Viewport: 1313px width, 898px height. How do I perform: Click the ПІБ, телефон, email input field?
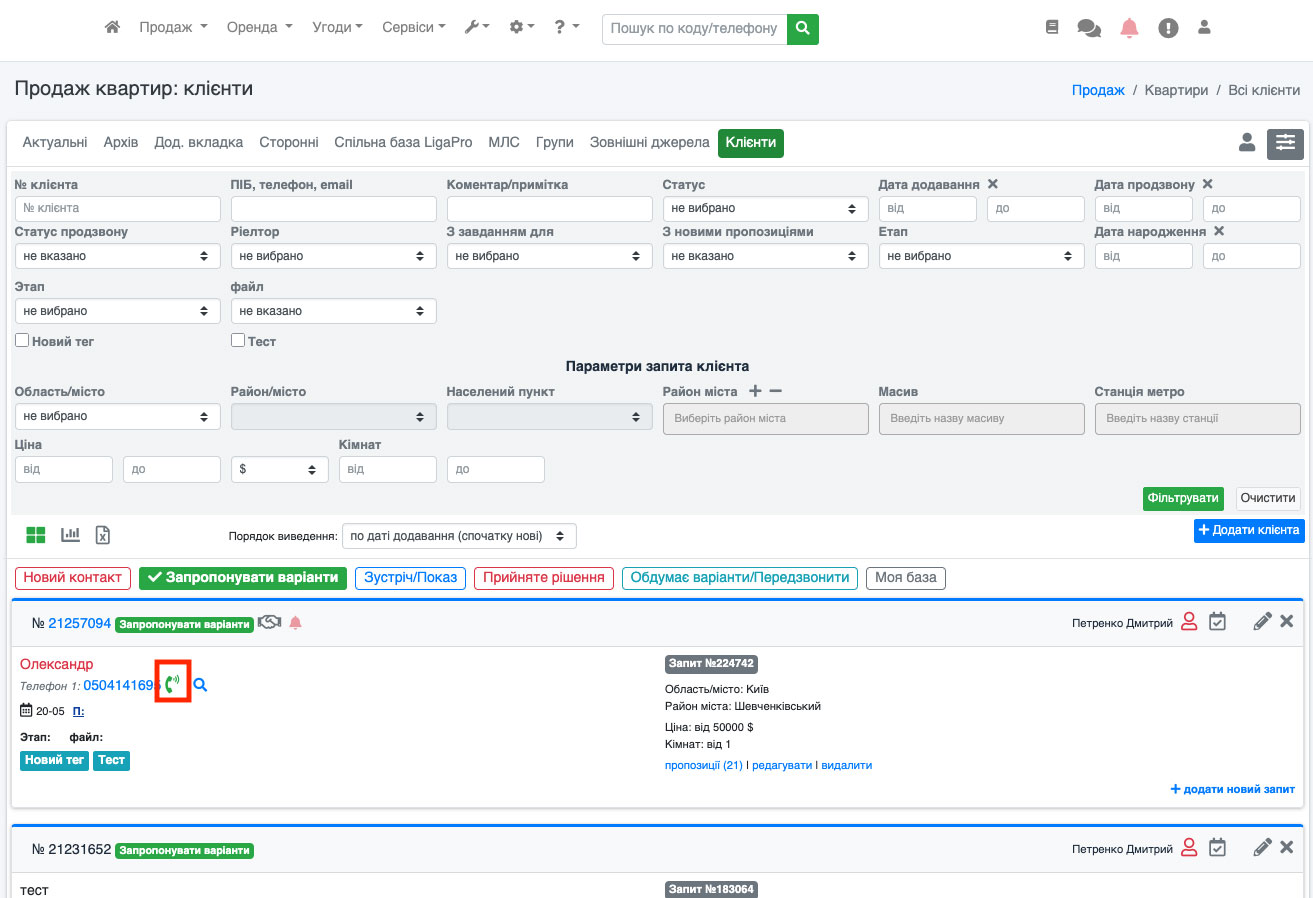point(333,209)
